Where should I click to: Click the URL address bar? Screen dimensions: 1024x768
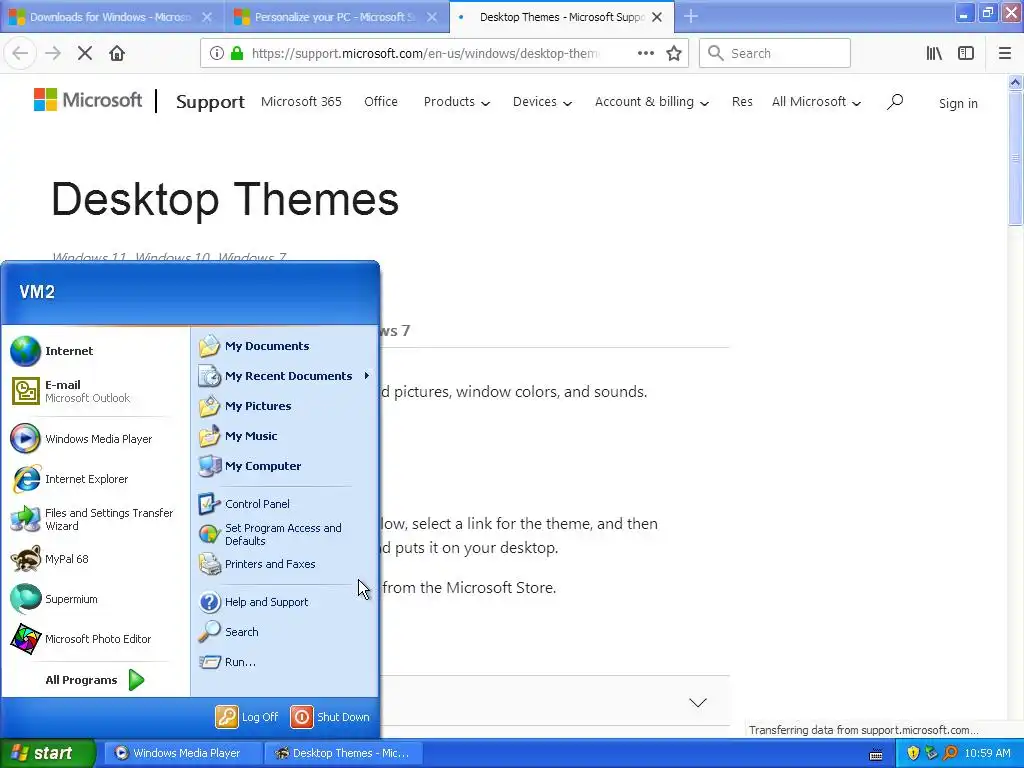pyautogui.click(x=424, y=53)
